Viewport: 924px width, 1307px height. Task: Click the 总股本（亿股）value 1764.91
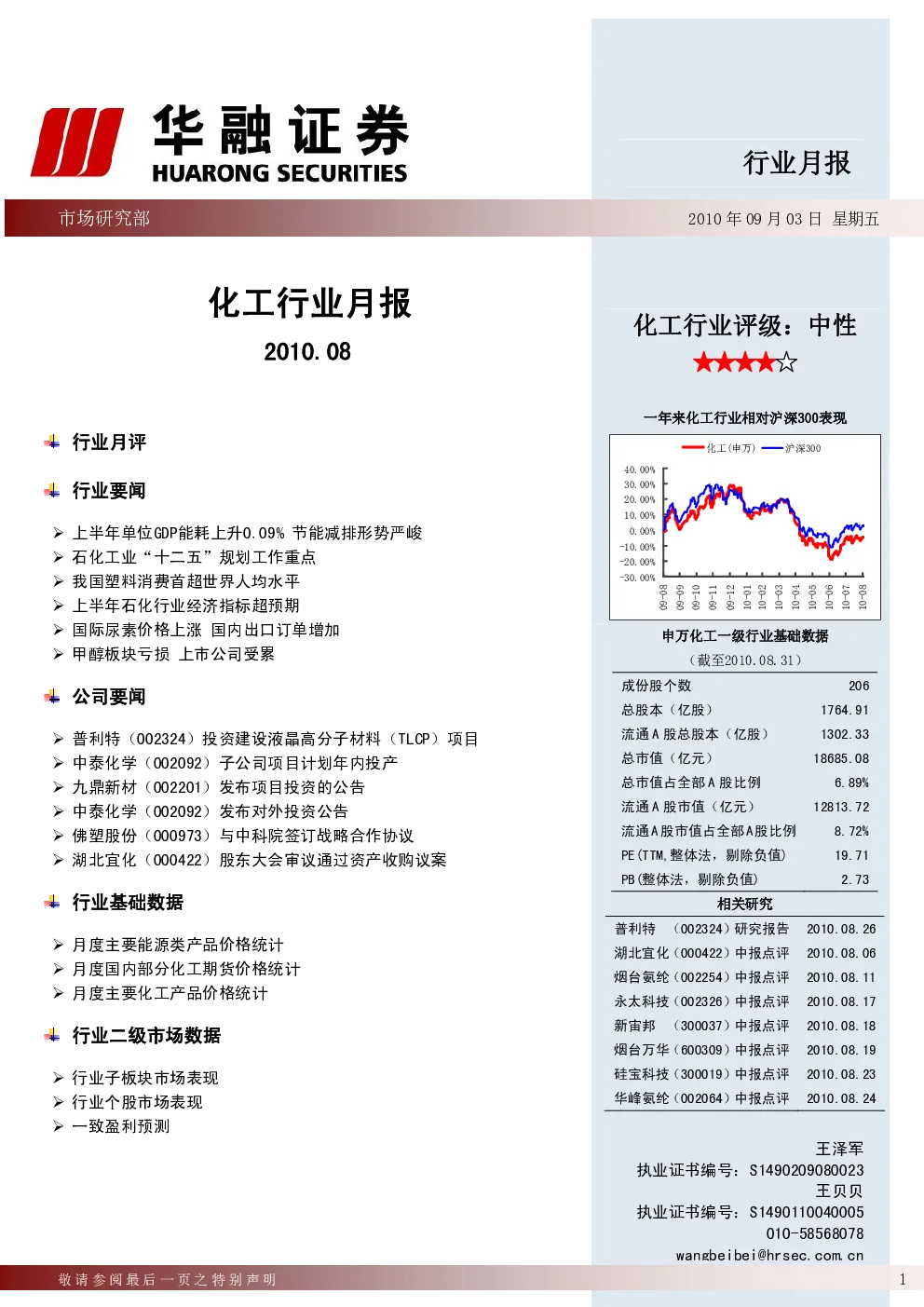click(845, 710)
